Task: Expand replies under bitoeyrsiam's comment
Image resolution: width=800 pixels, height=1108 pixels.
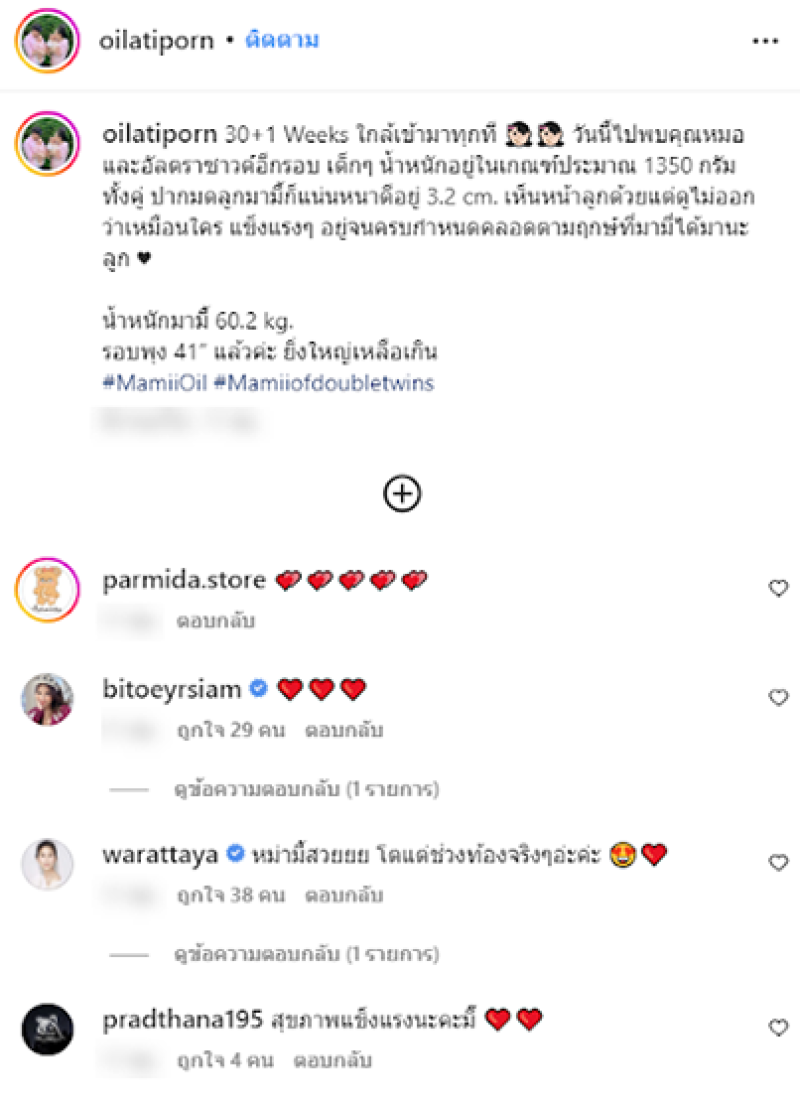Action: 307,789
